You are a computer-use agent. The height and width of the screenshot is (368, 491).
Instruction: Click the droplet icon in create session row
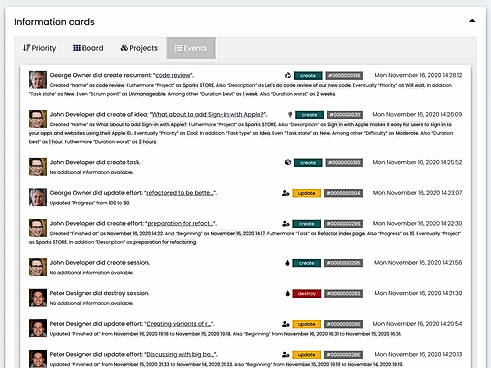pyautogui.click(x=287, y=263)
